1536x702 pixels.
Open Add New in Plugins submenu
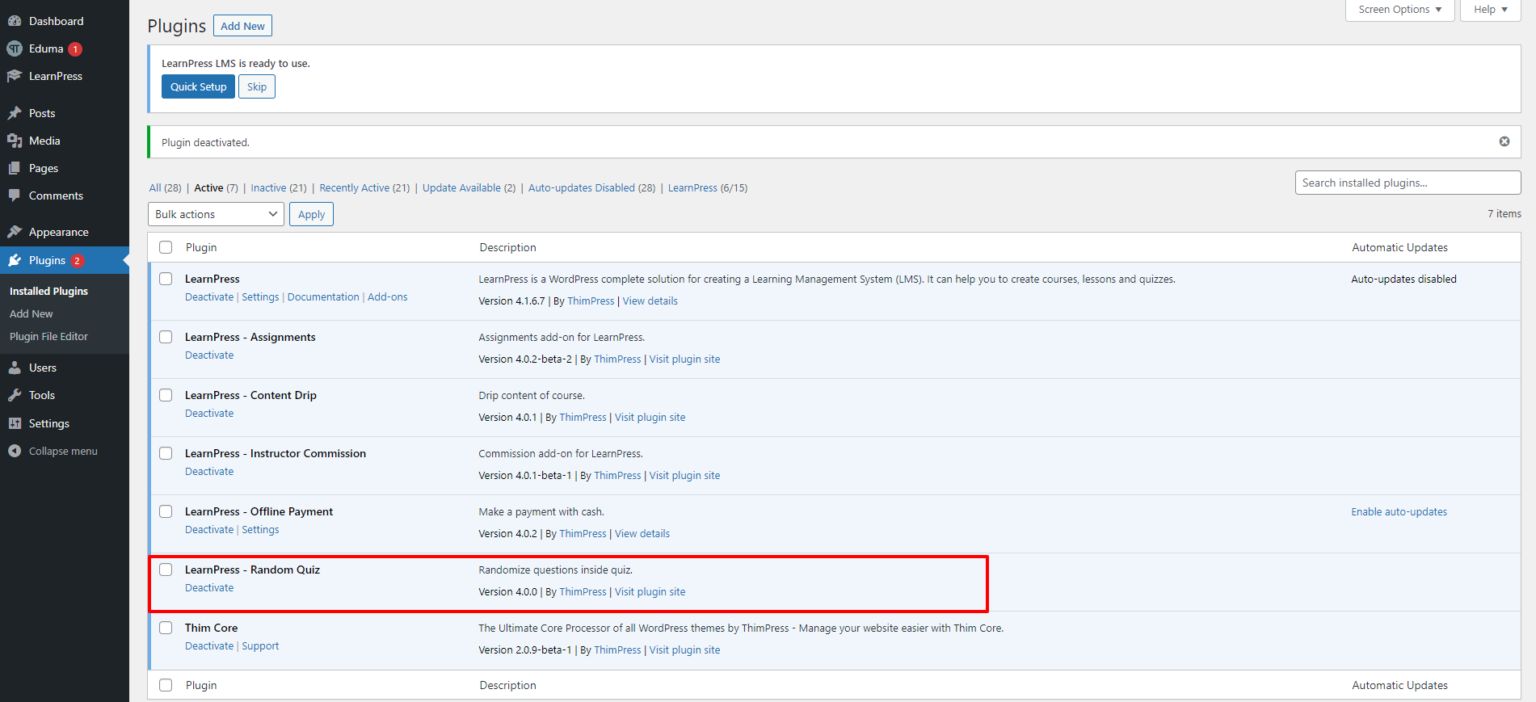(x=31, y=314)
